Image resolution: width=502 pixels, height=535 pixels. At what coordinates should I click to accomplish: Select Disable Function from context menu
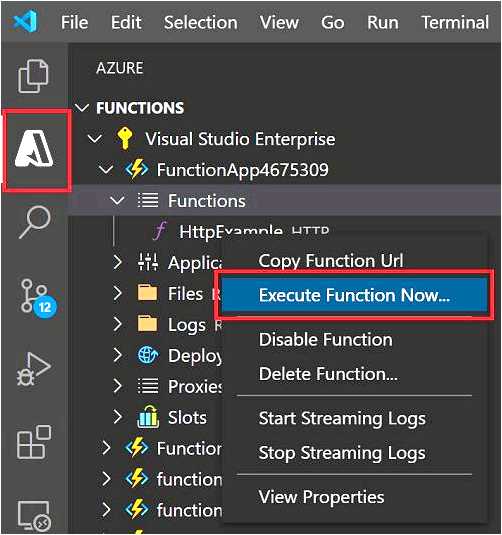click(326, 340)
